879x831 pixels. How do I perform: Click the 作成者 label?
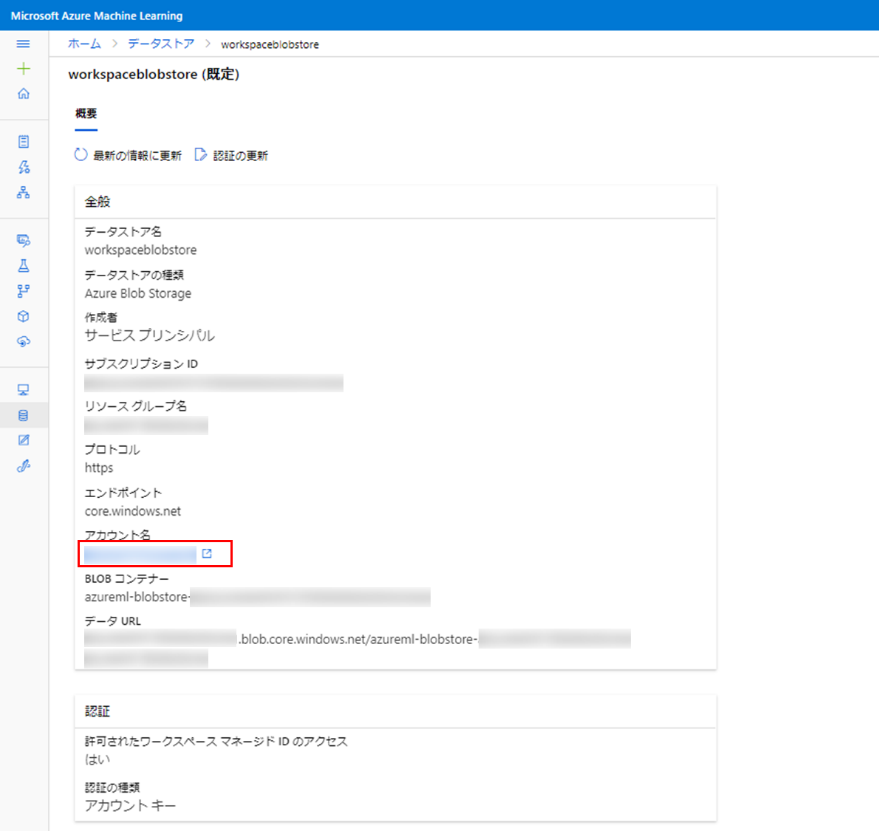[101, 317]
